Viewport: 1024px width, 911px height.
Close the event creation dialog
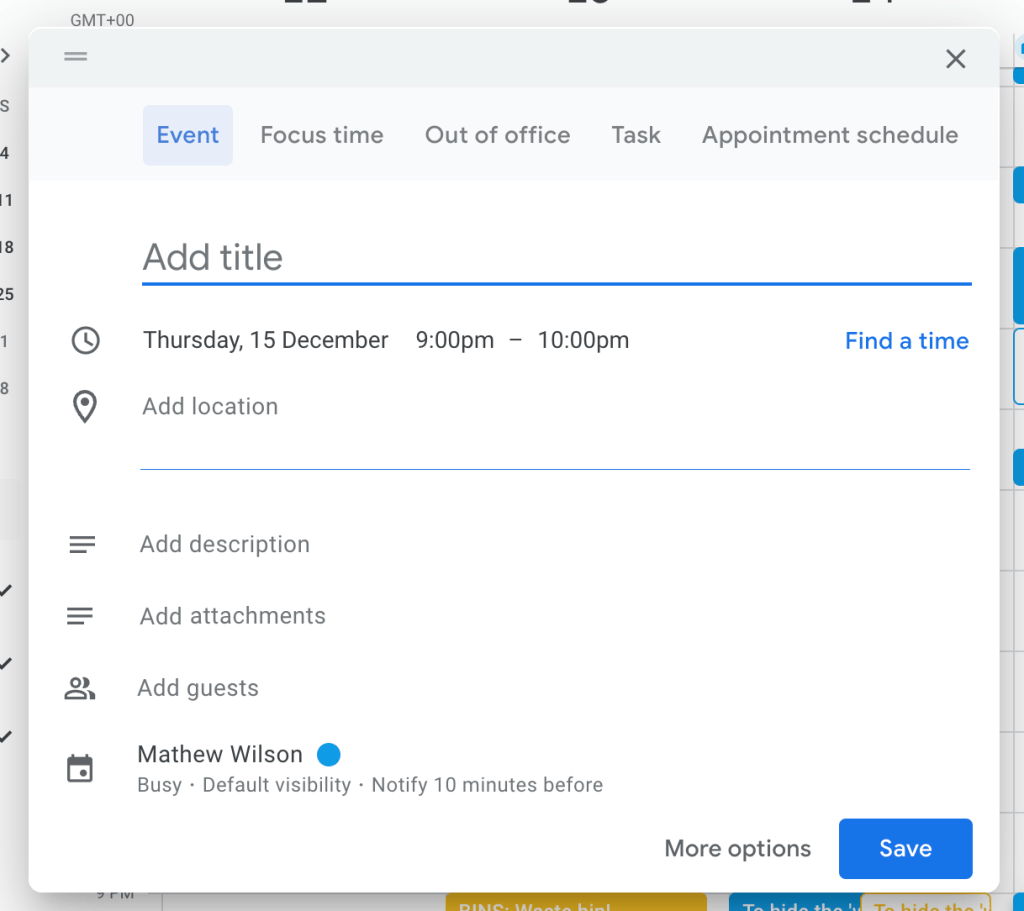955,59
